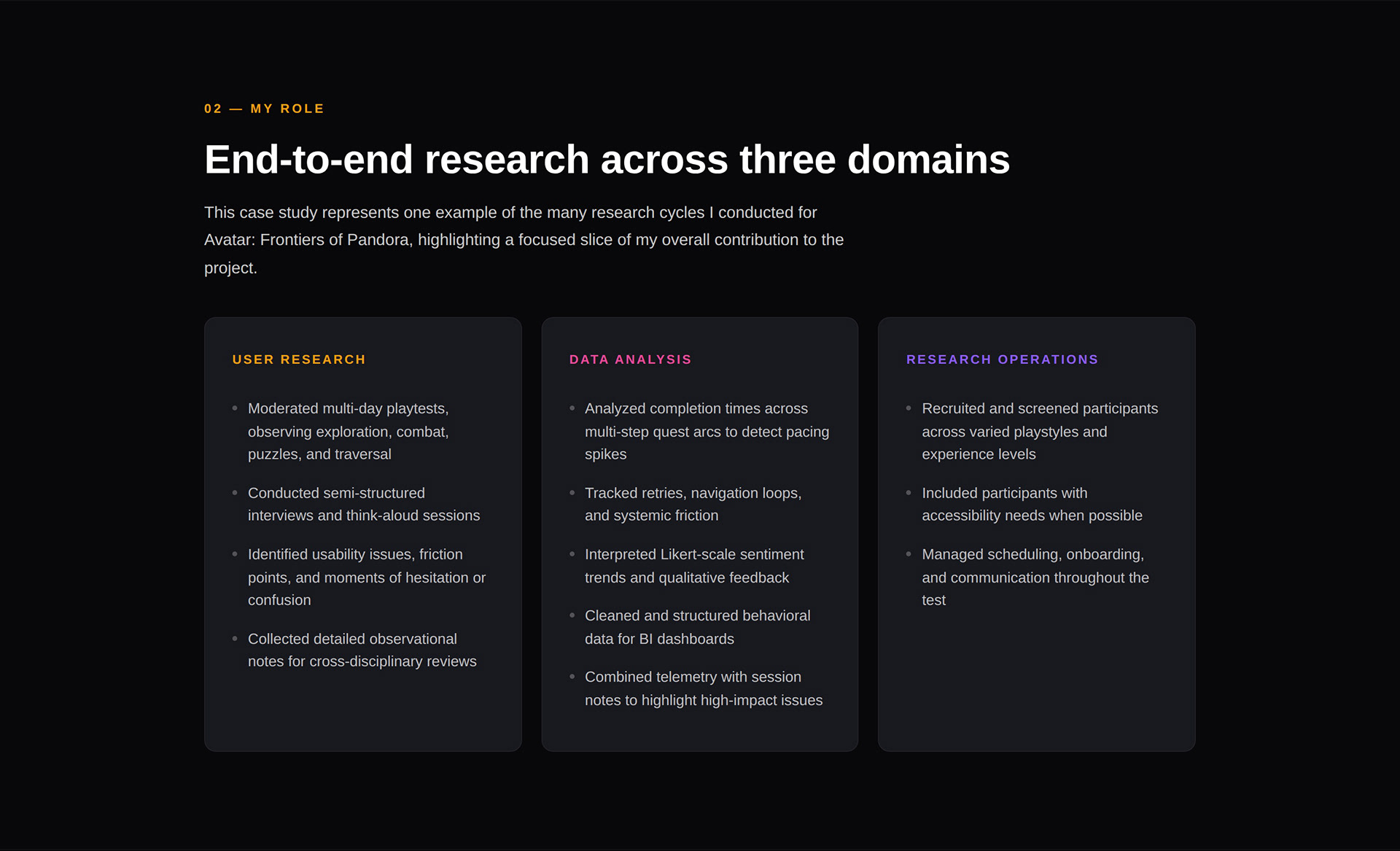Select the USER RESEARCH card title
The height and width of the screenshot is (851, 1400).
[x=299, y=360]
